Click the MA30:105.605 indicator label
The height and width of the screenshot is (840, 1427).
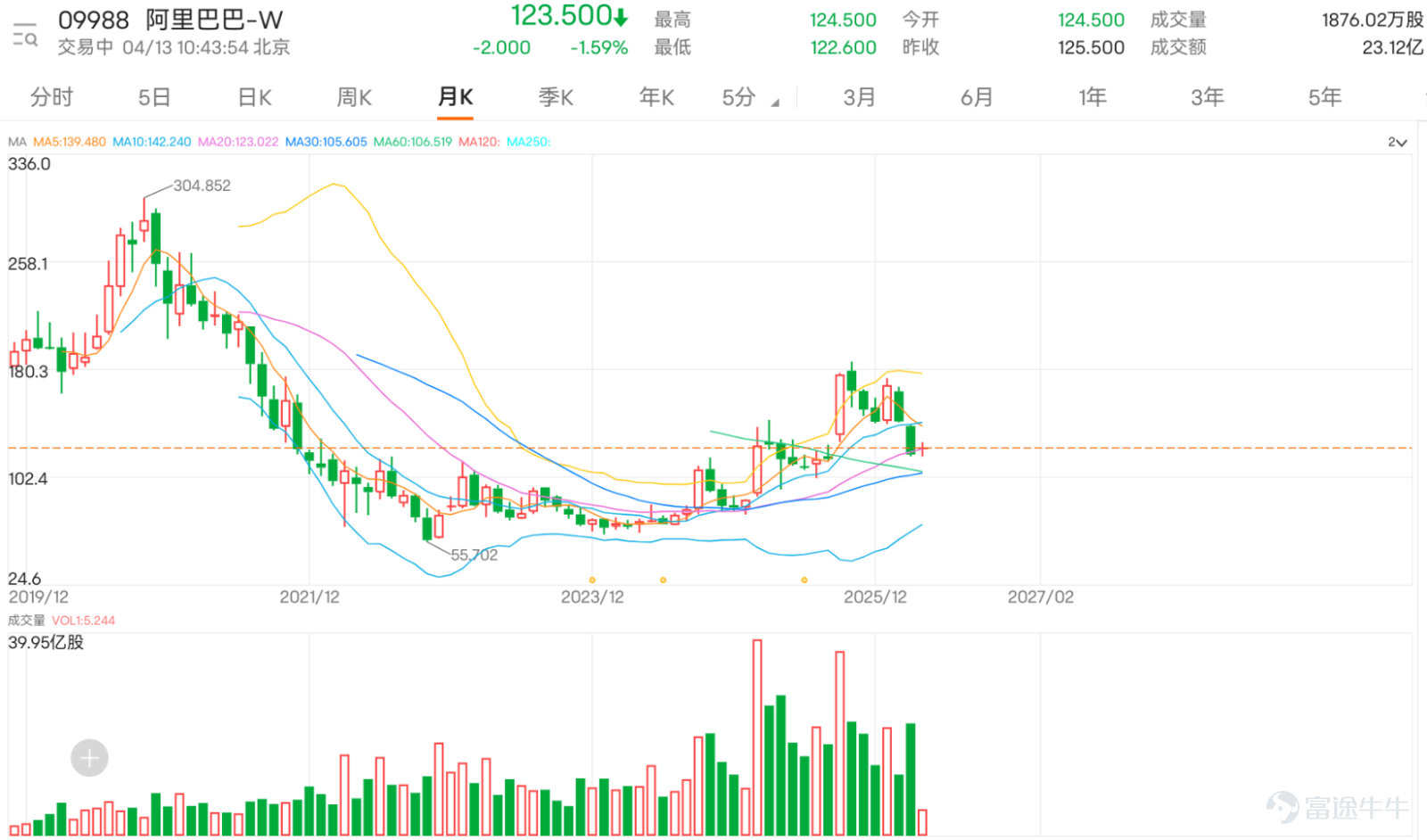[326, 142]
